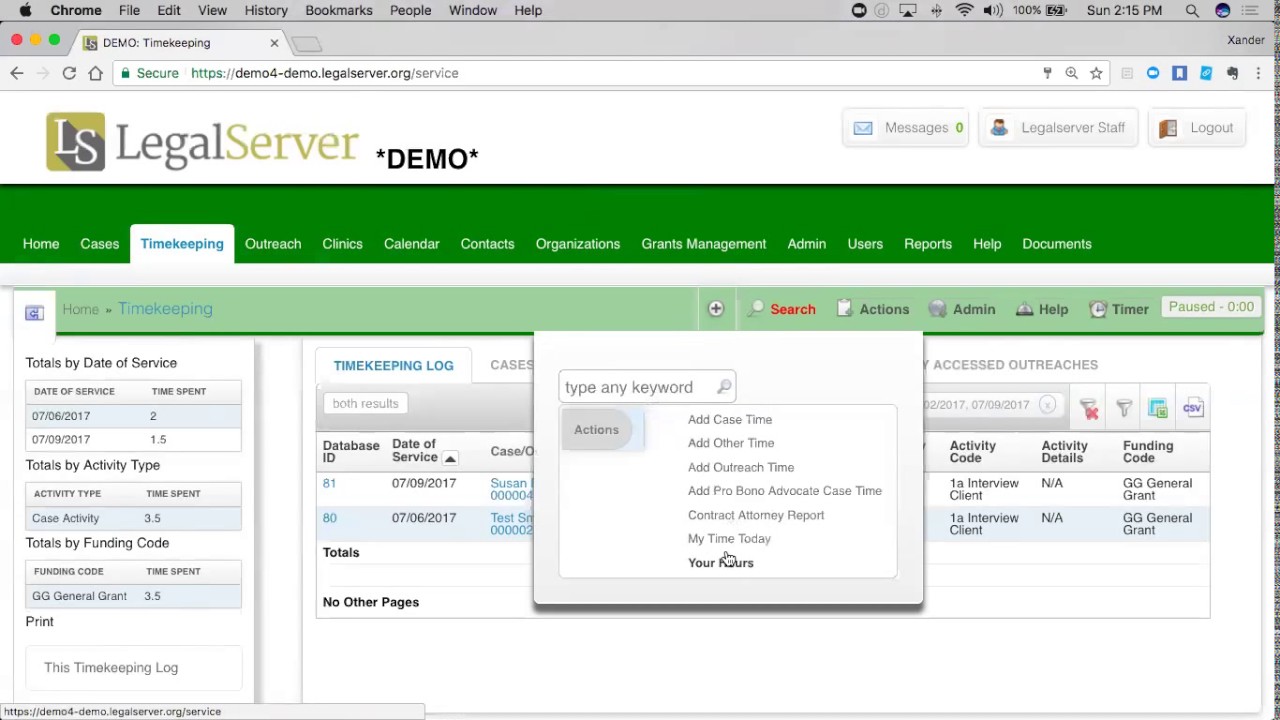
Task: Click the Paused timer display
Action: click(1211, 308)
